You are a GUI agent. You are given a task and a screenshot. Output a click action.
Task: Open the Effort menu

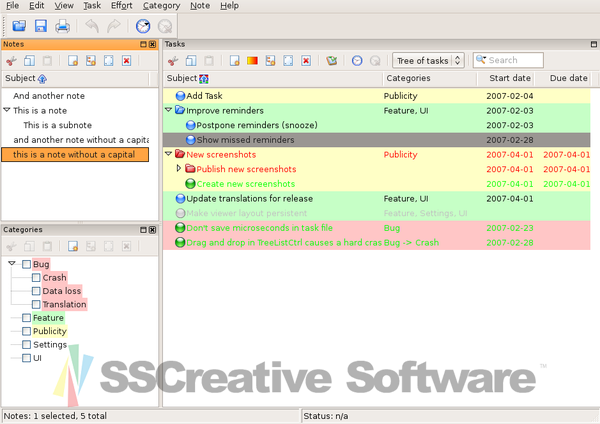(122, 6)
